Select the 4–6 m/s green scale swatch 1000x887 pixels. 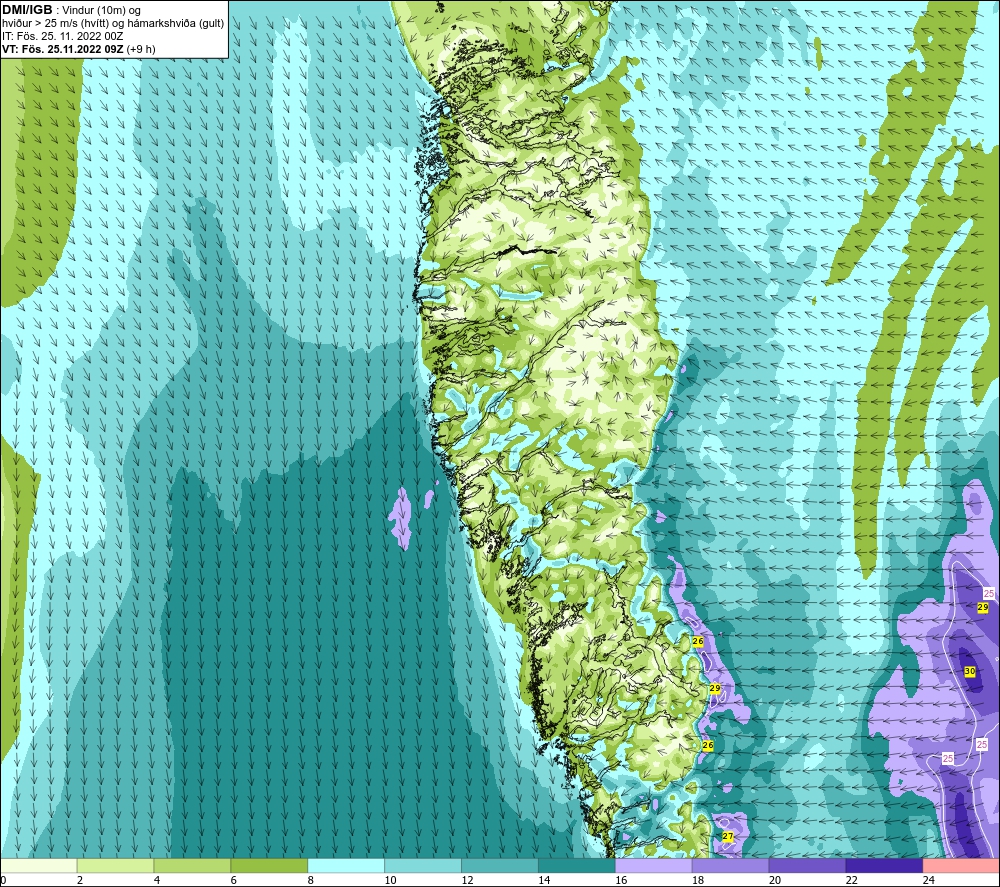pyautogui.click(x=192, y=865)
